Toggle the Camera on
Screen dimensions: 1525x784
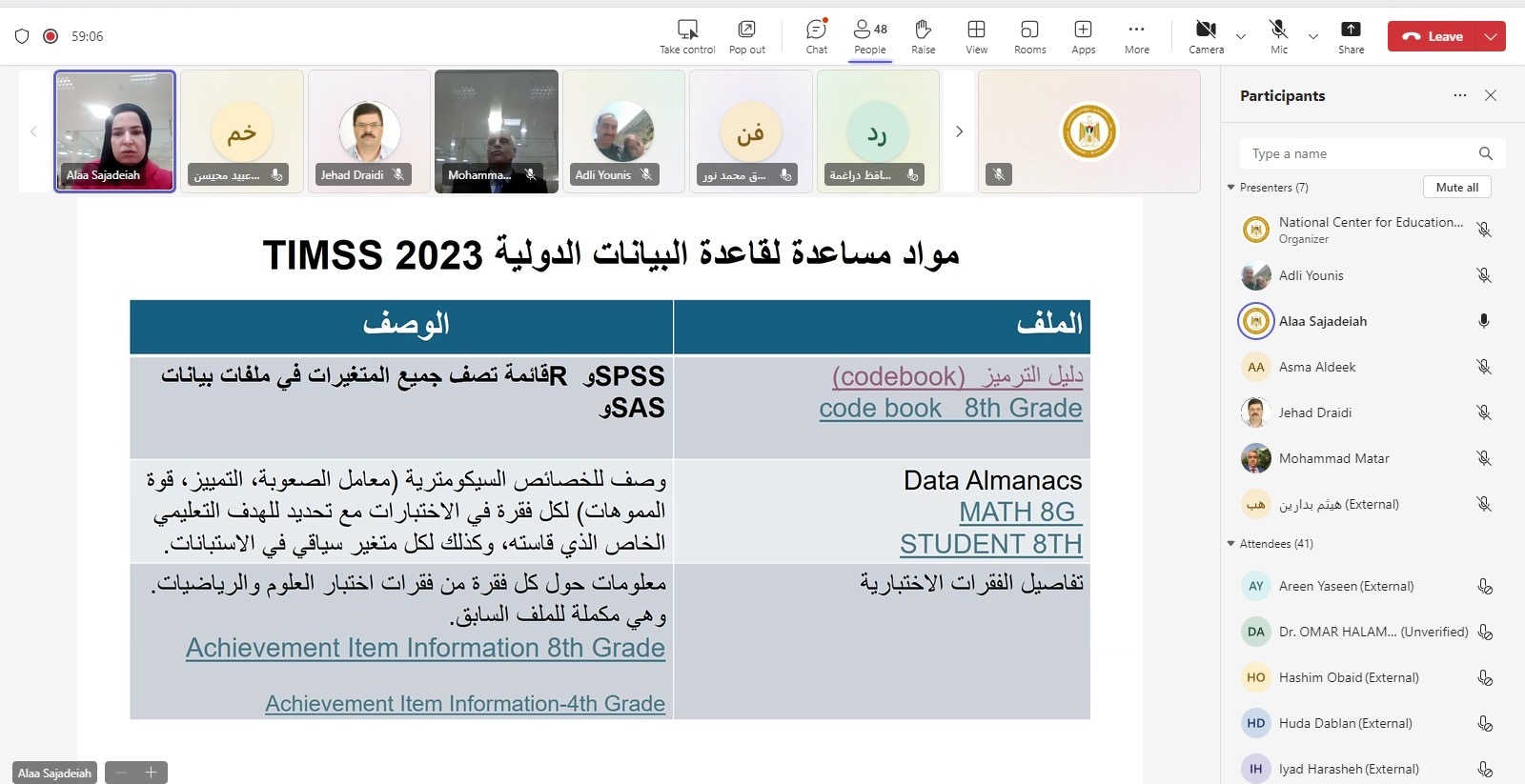pyautogui.click(x=1206, y=36)
